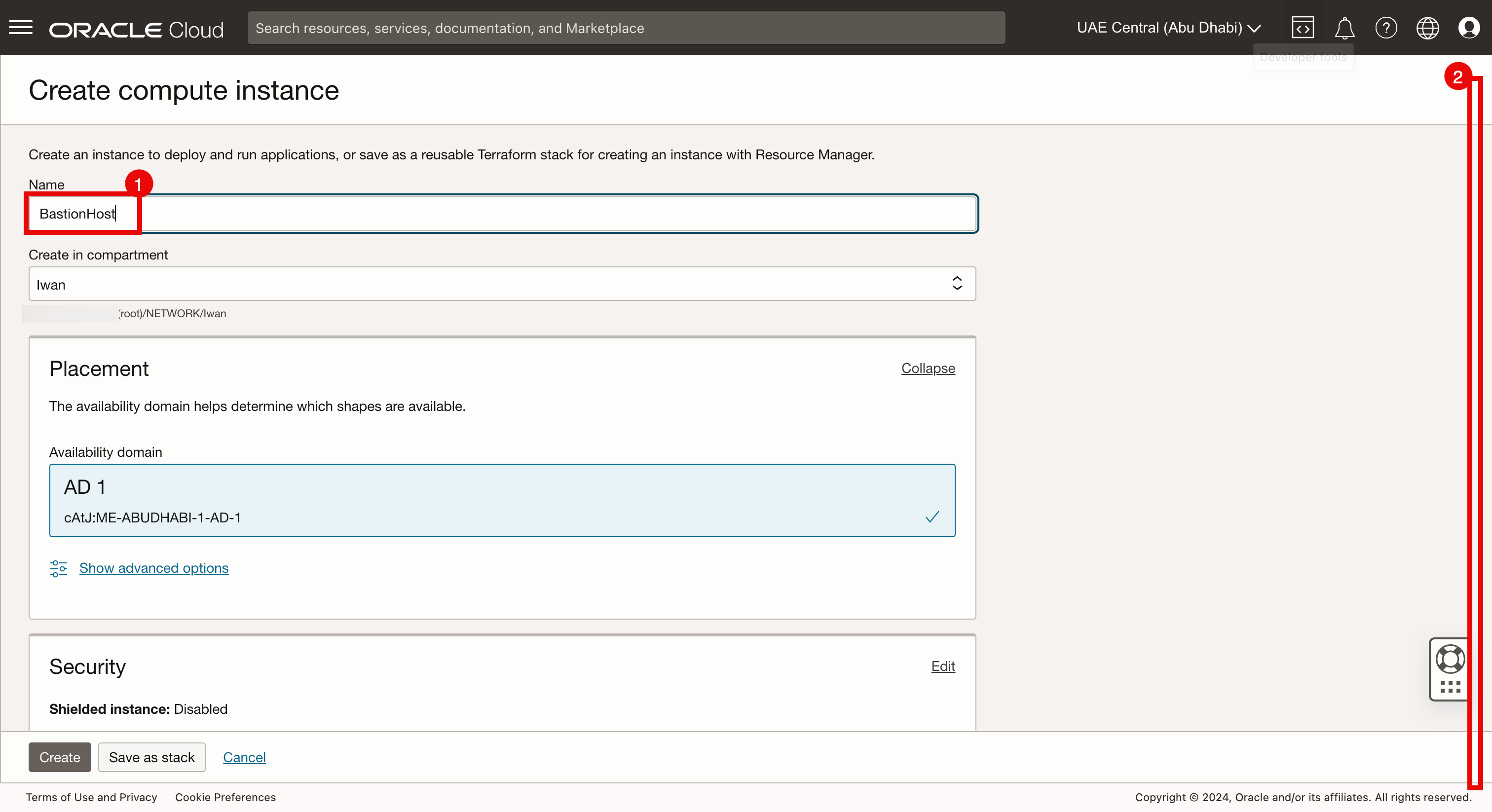The width and height of the screenshot is (1492, 812).
Task: Click the life ring support icon
Action: [1450, 659]
